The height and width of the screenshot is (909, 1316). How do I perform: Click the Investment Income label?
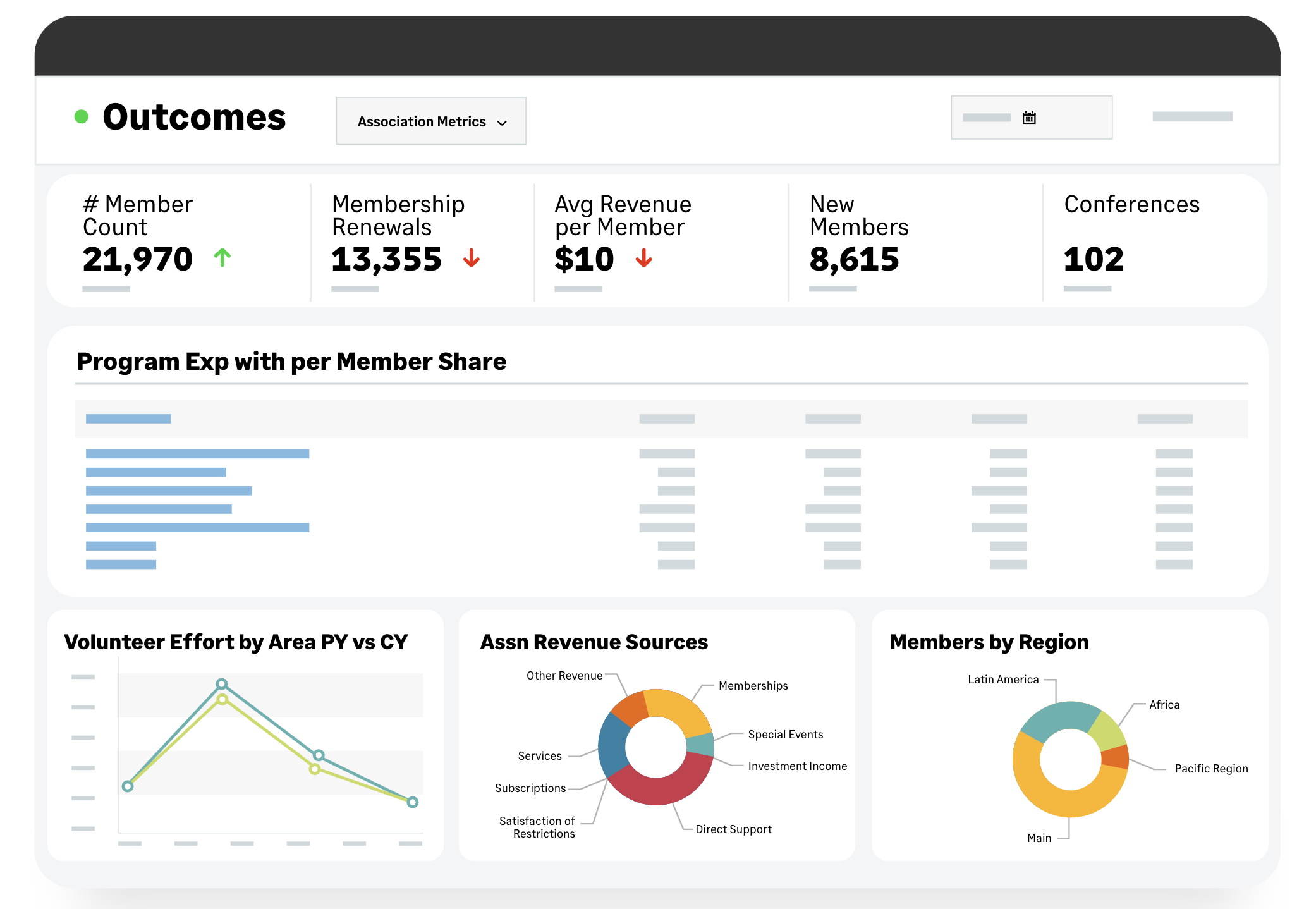tap(798, 766)
